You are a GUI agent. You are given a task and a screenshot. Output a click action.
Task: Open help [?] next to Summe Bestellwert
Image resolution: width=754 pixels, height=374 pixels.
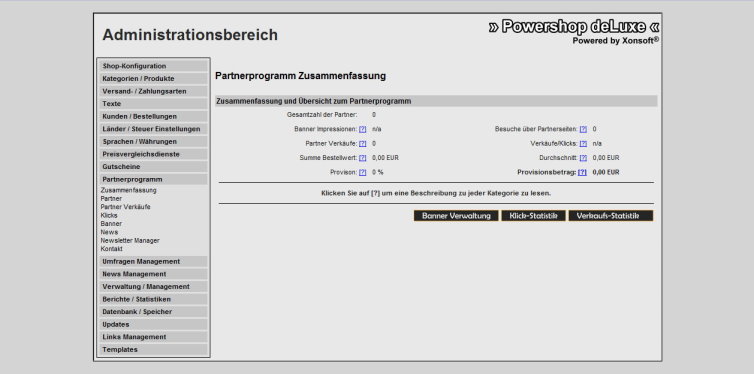coord(363,158)
